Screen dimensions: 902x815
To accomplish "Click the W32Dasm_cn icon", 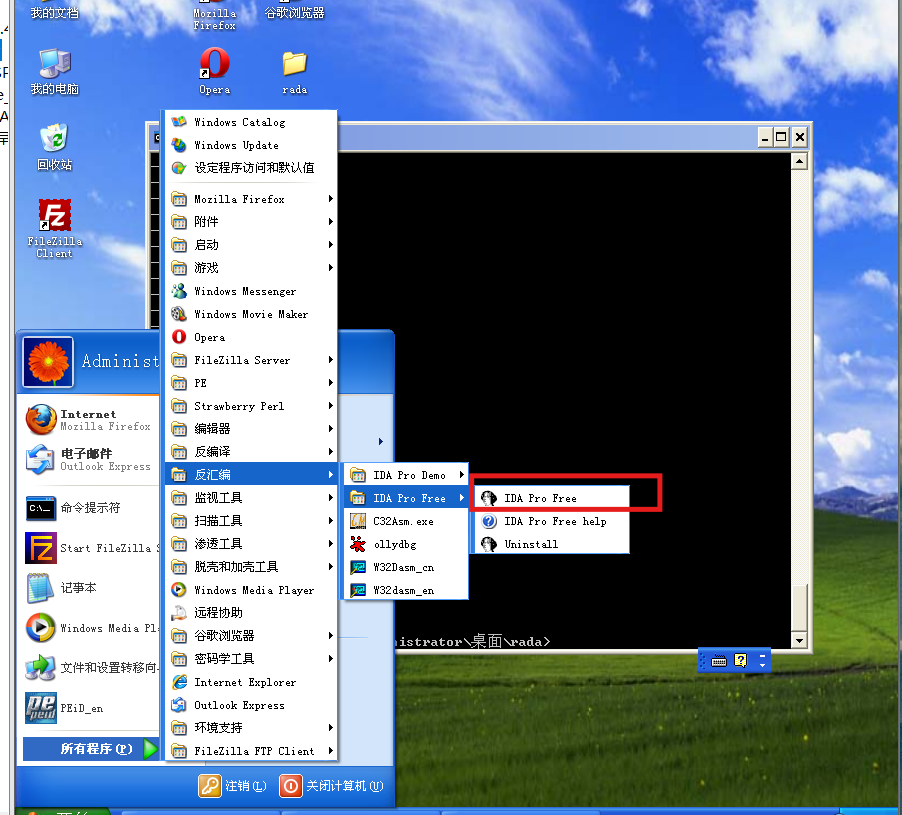I will [x=358, y=567].
